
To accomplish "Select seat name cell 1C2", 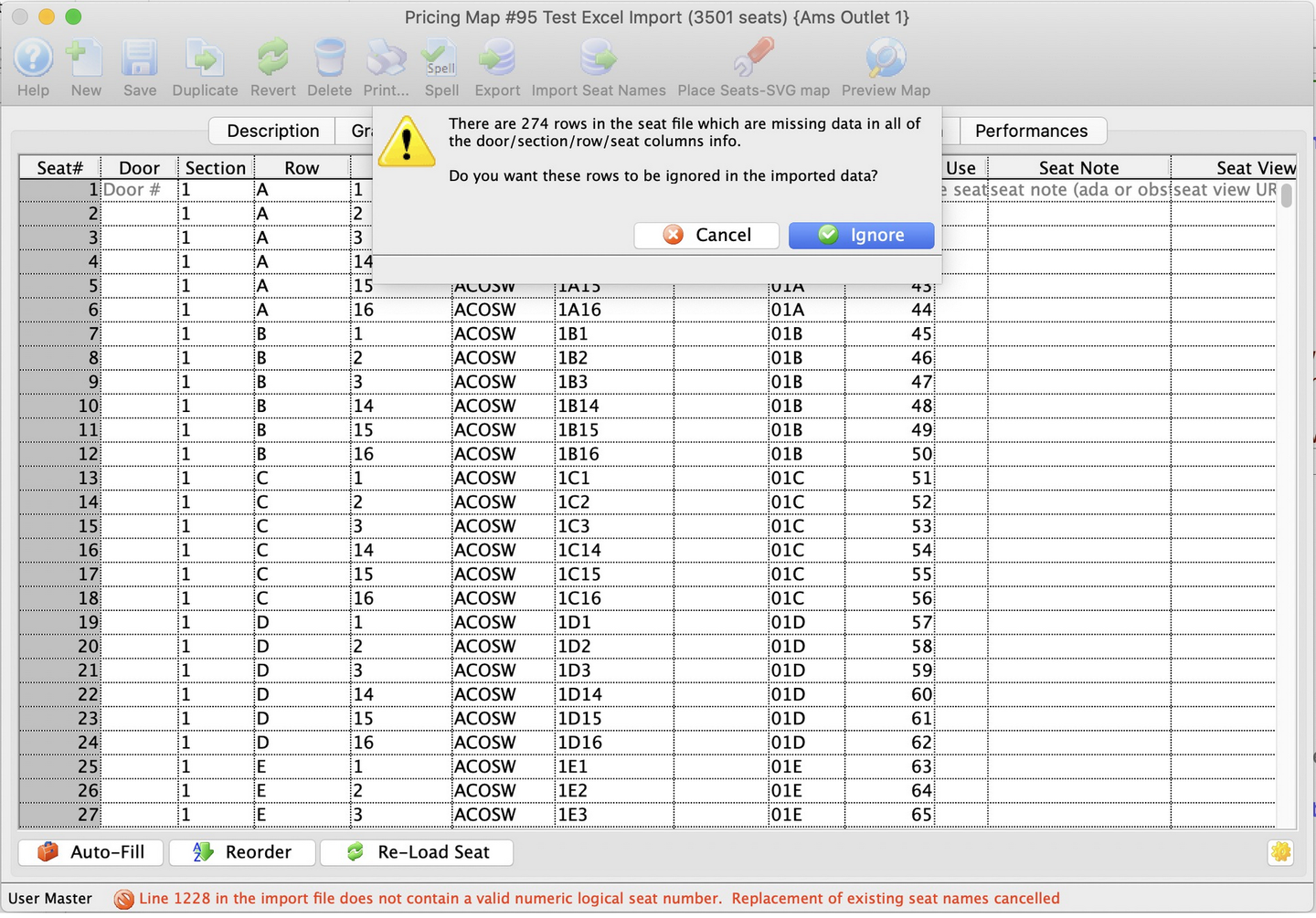I will (614, 501).
